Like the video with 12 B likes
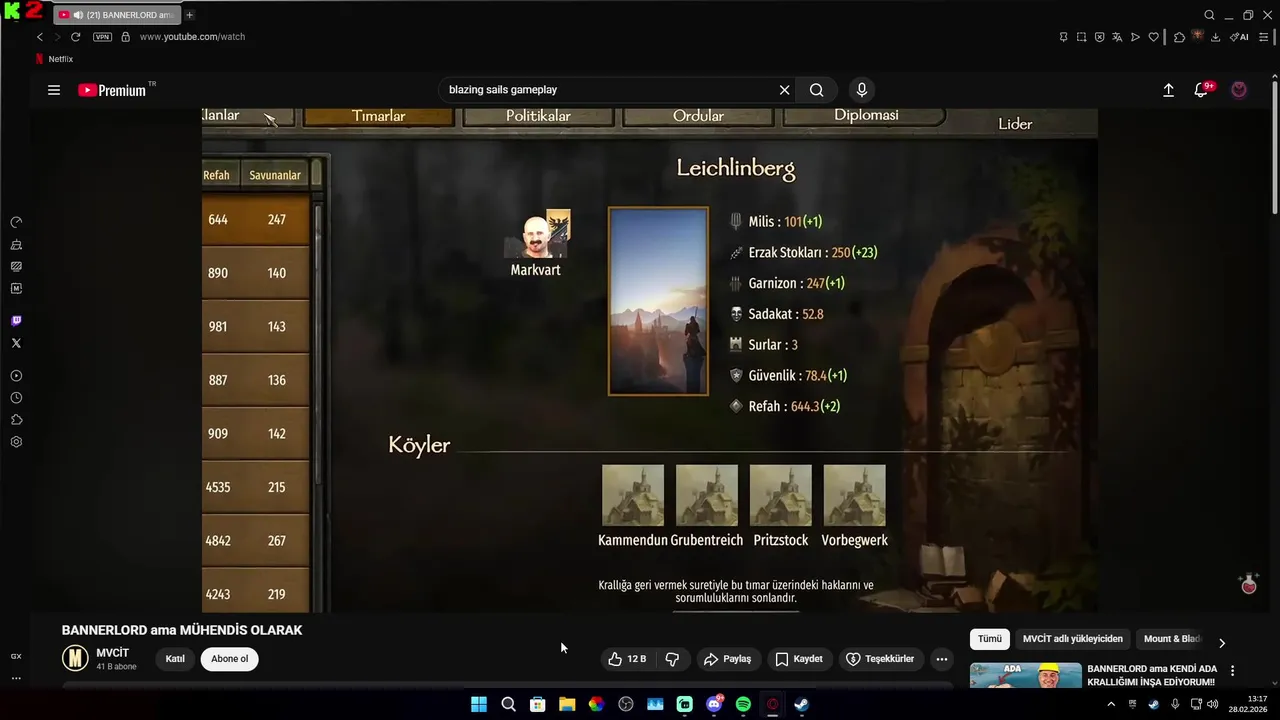1280x720 pixels. coord(628,659)
